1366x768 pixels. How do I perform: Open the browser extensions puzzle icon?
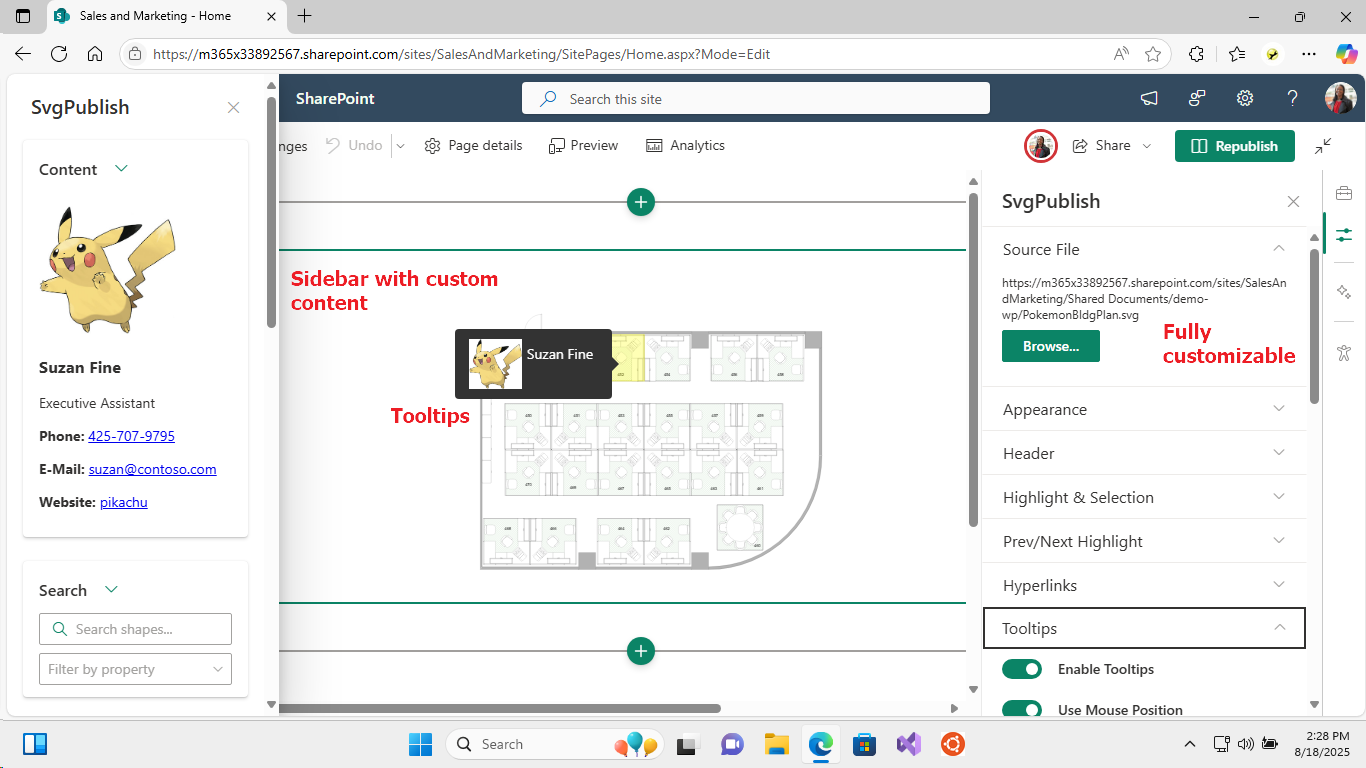pyautogui.click(x=1196, y=54)
